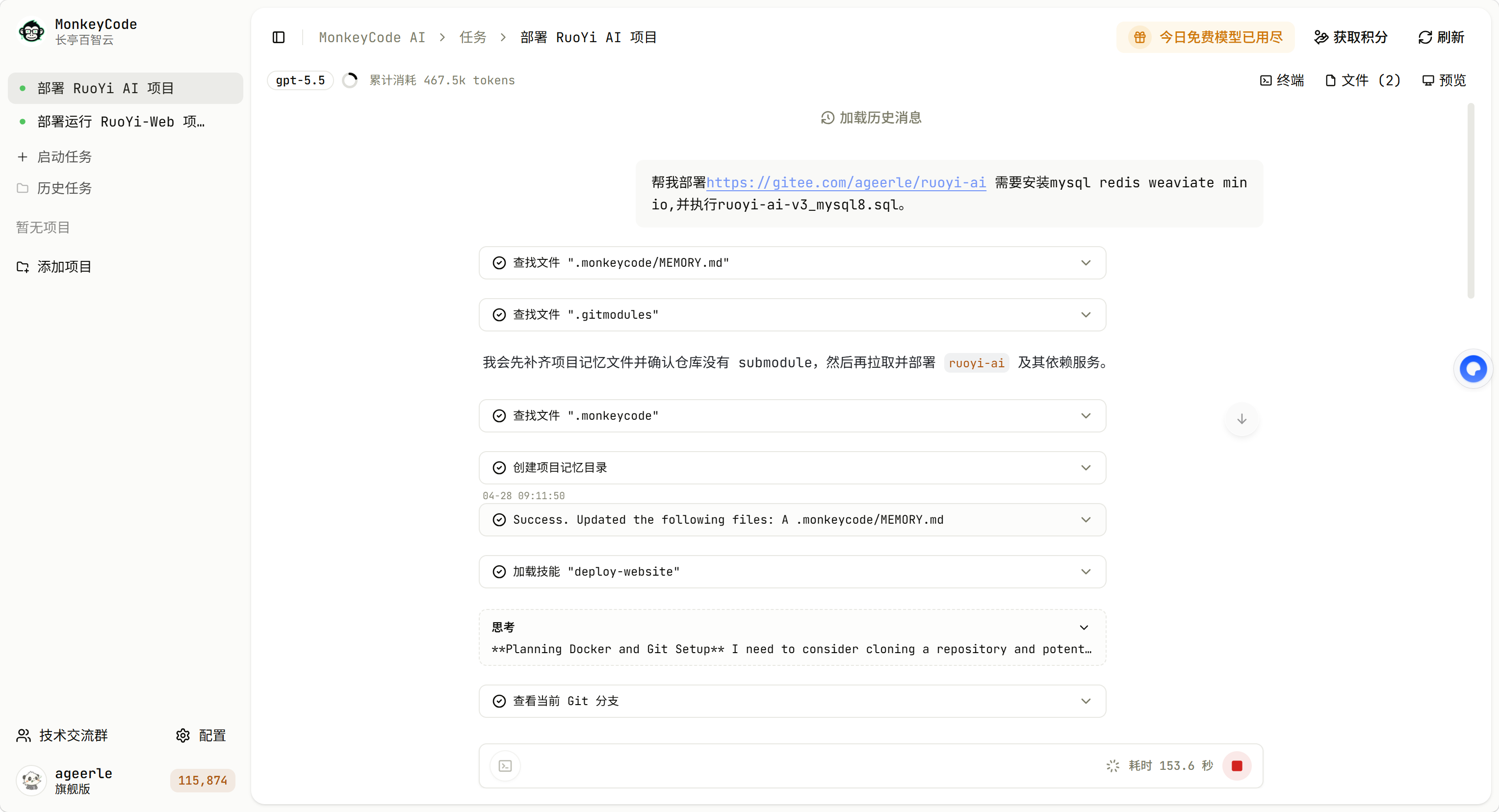Click the 刷新 button label
The width and height of the screenshot is (1499, 812).
pos(1450,37)
